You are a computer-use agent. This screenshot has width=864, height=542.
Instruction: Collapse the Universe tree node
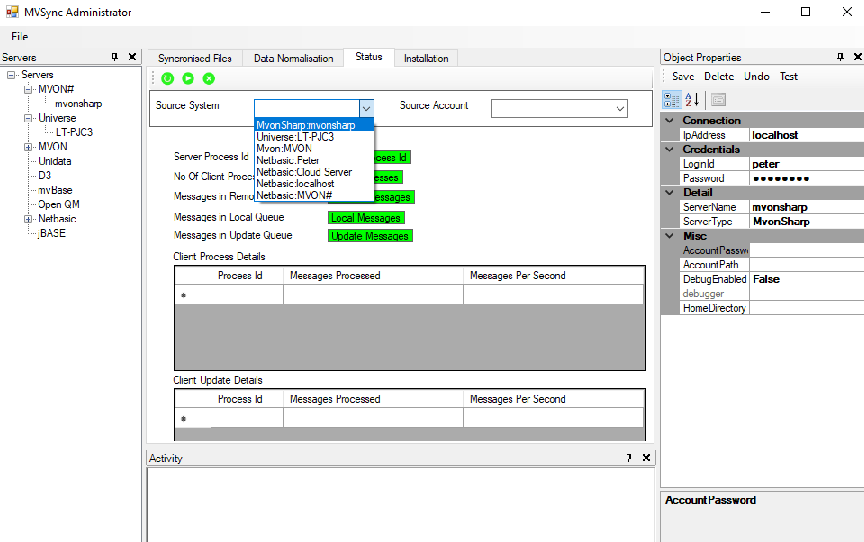28,118
